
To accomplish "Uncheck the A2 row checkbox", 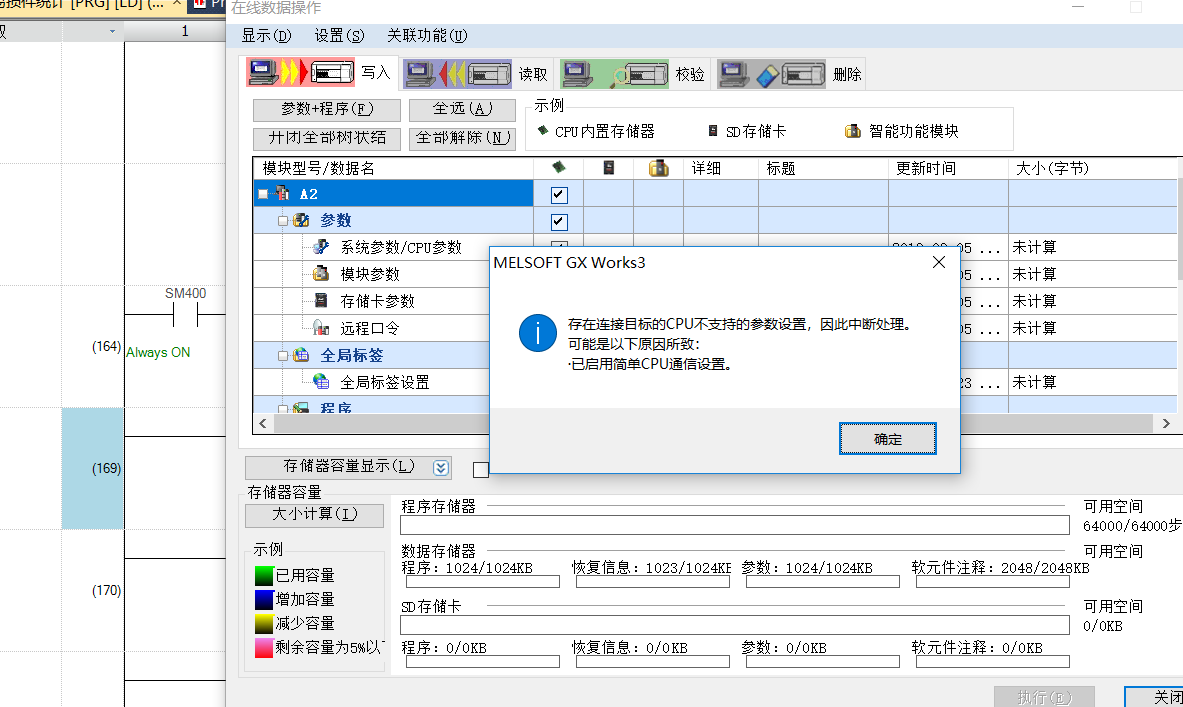I will coord(559,195).
